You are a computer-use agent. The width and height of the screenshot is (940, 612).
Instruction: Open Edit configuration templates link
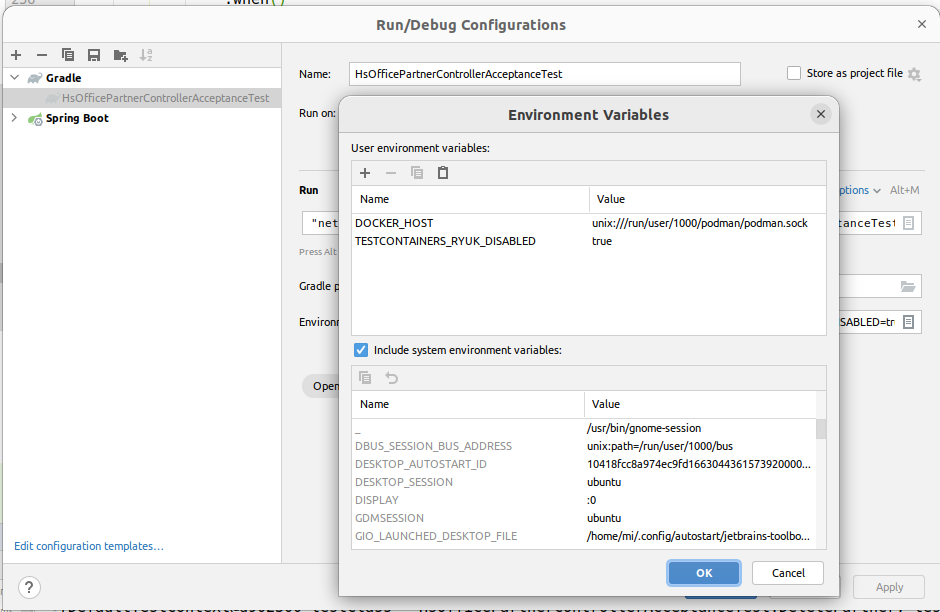(89, 546)
